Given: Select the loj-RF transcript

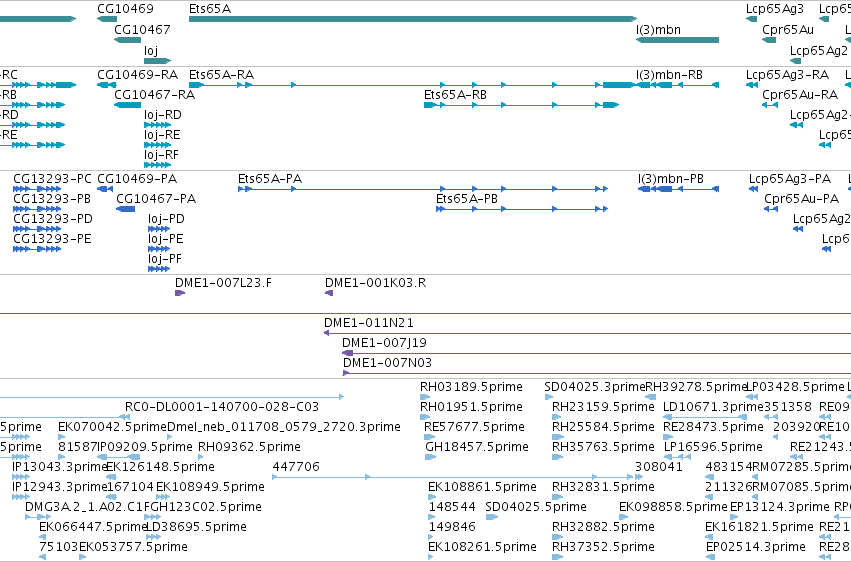Looking at the screenshot, I should pos(157,165).
